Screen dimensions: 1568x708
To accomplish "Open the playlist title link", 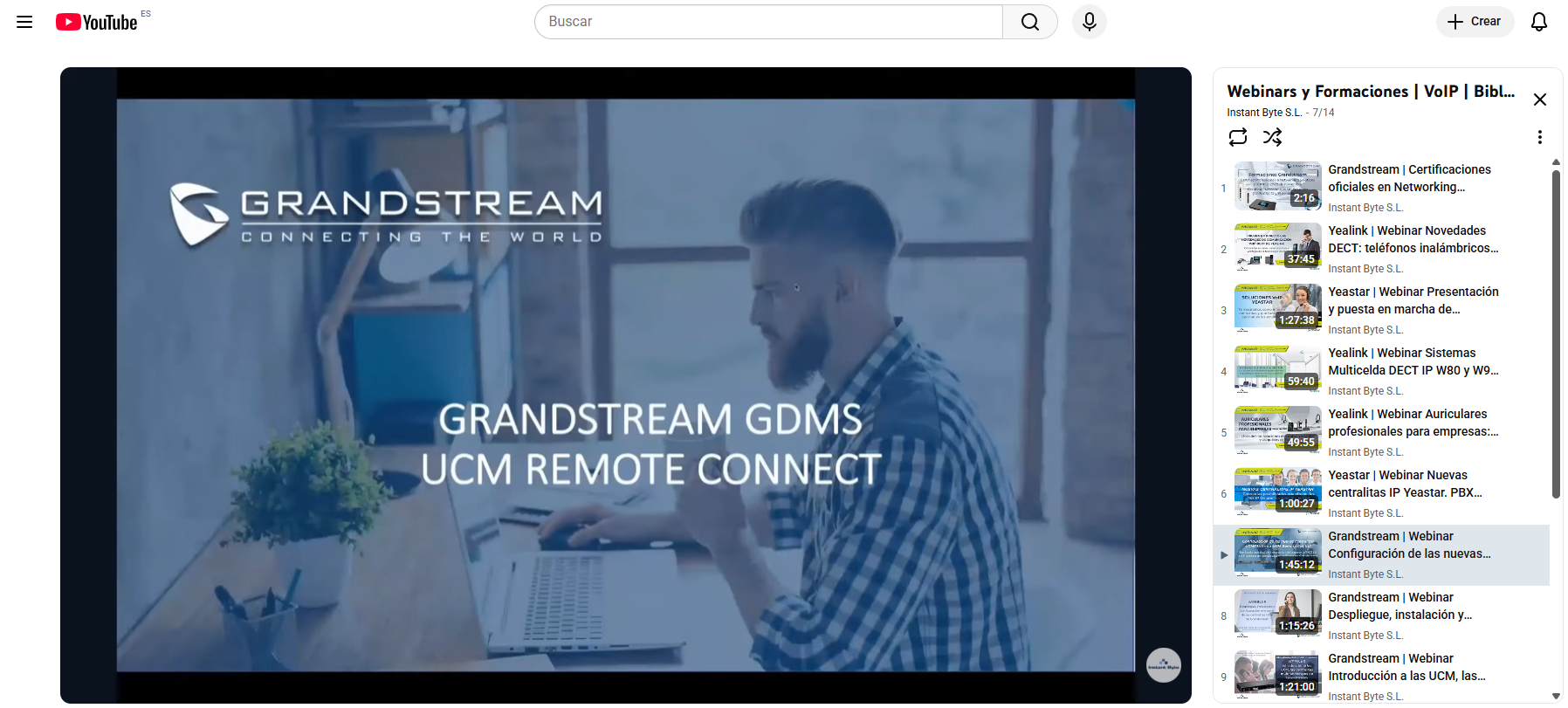I will point(1370,92).
